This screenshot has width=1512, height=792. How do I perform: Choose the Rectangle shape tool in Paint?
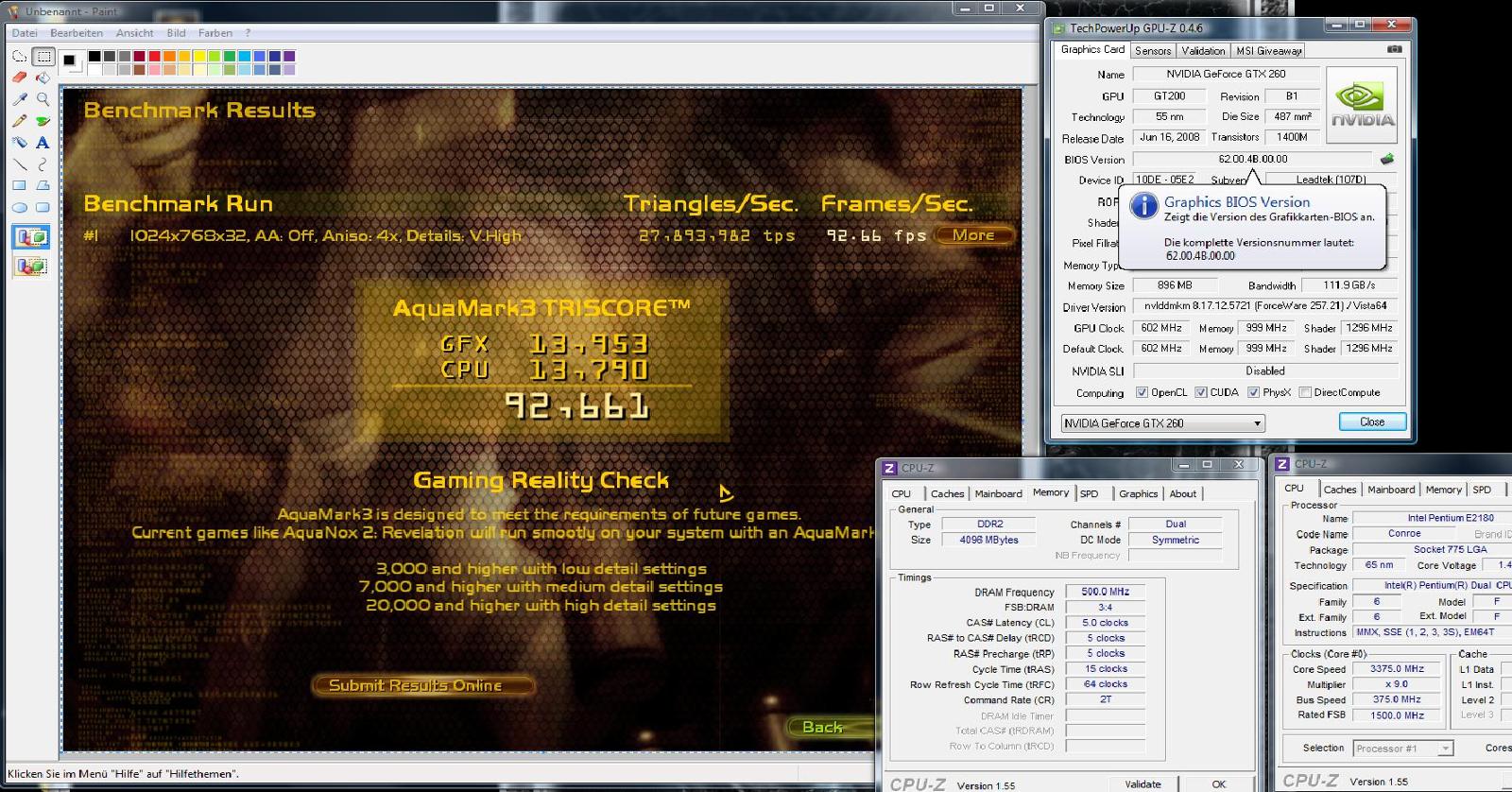[19, 186]
